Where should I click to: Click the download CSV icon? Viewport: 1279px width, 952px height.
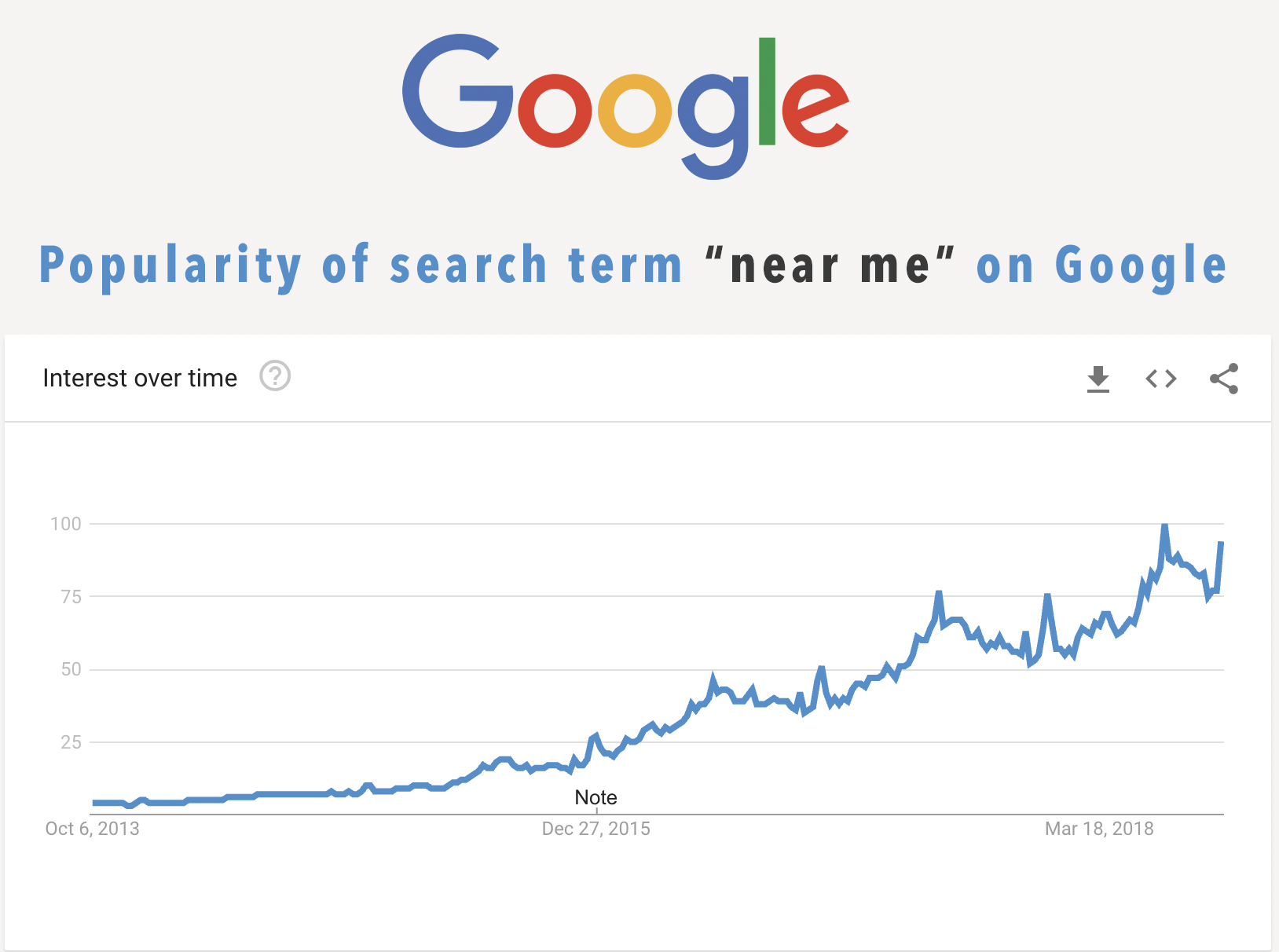click(x=1098, y=379)
